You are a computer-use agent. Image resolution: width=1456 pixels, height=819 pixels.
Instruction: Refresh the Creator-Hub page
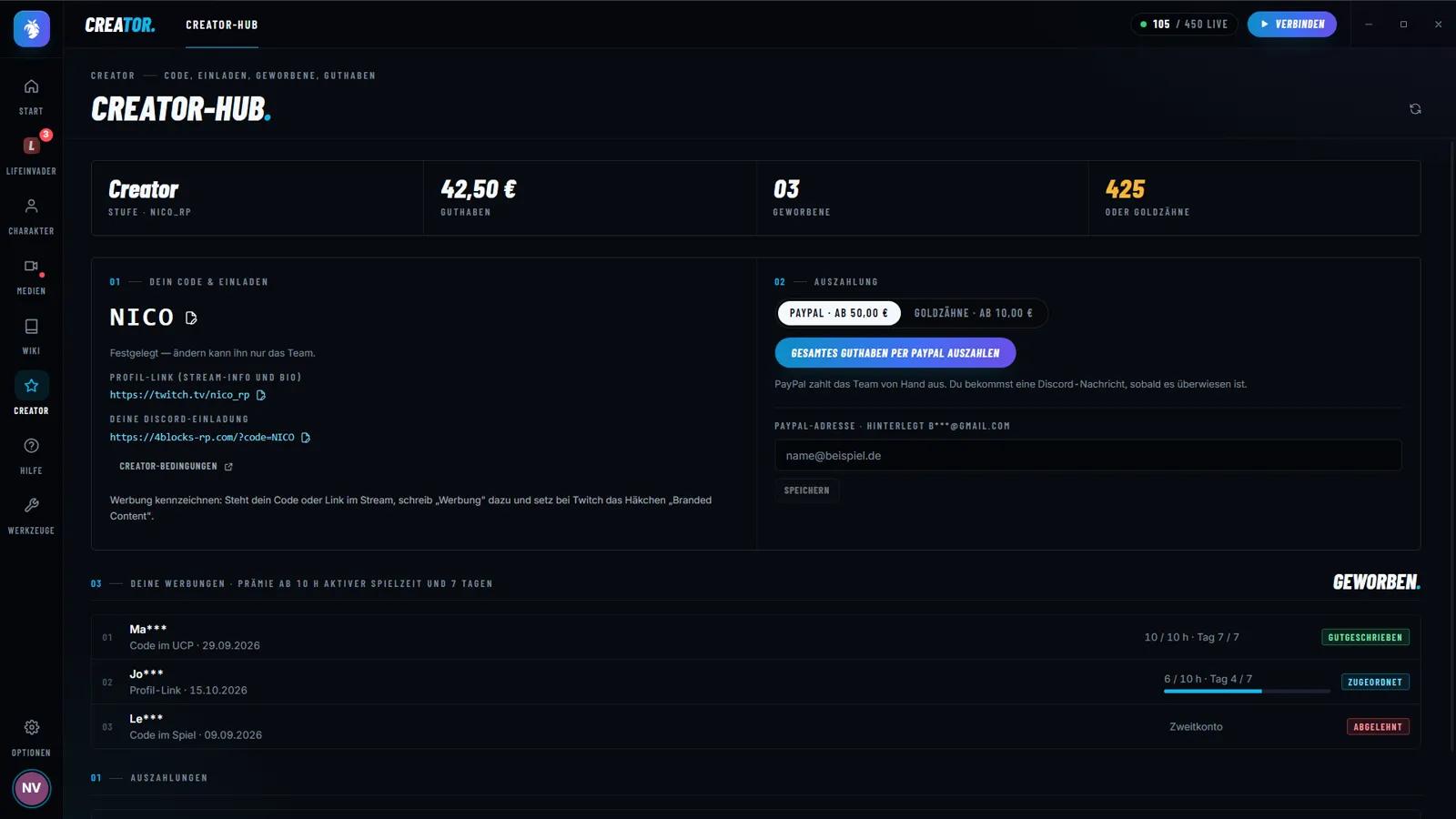point(1415,109)
